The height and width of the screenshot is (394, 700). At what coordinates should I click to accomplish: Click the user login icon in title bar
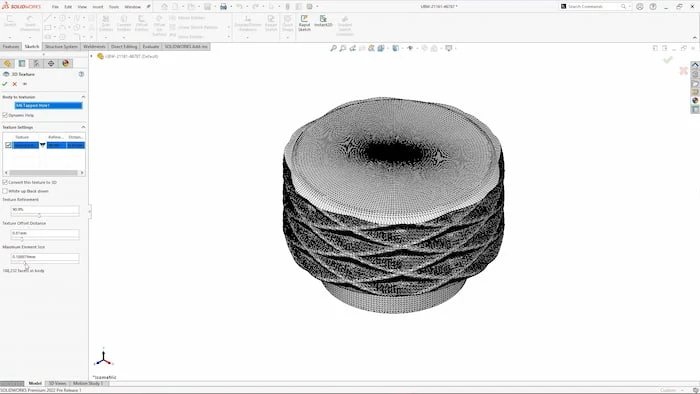coord(640,7)
